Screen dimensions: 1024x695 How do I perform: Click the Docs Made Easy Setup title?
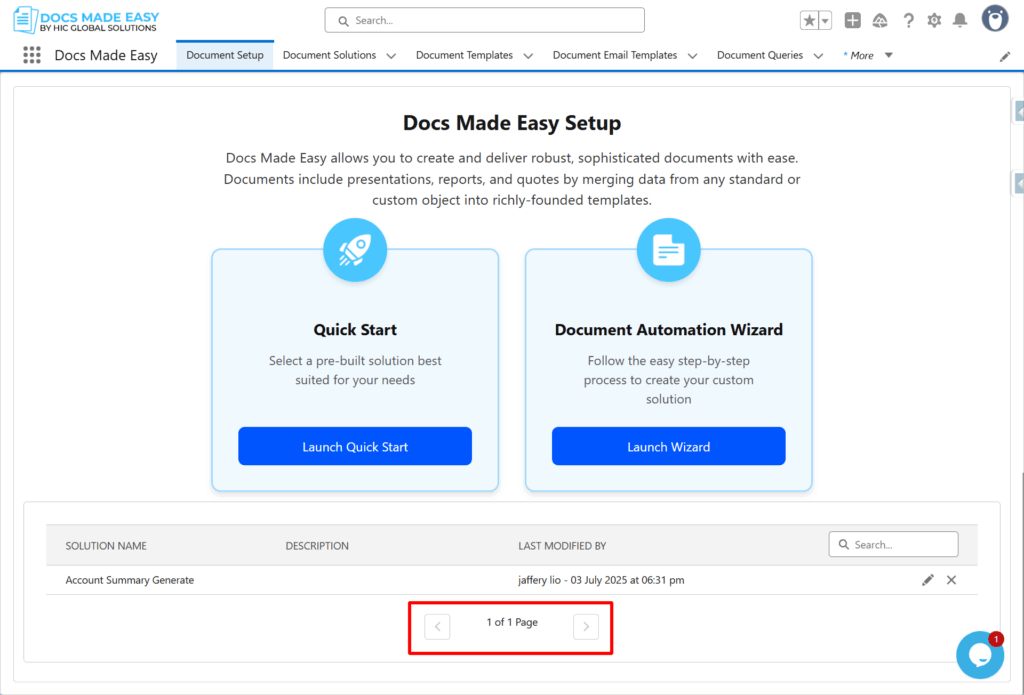511,123
